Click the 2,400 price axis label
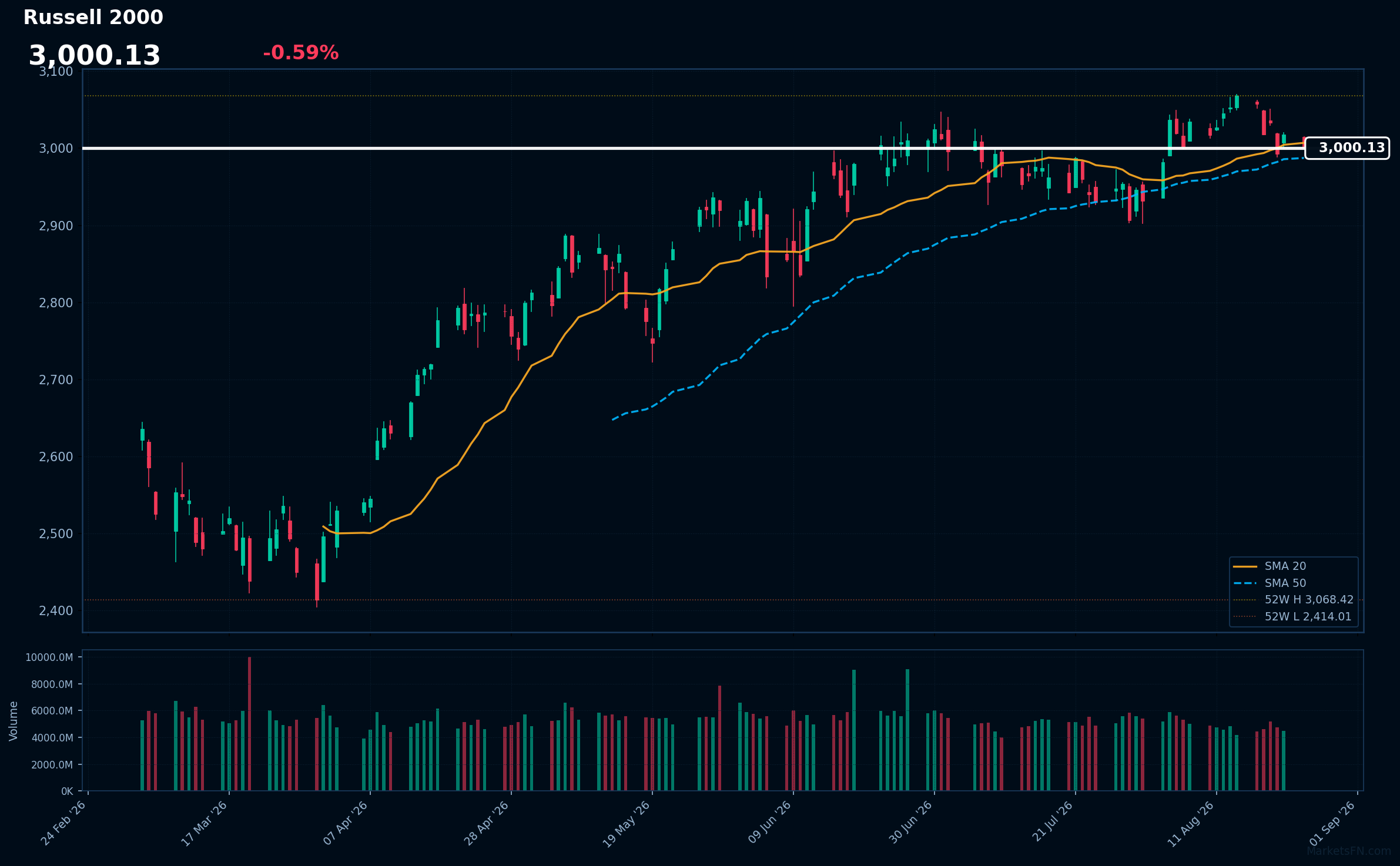 click(x=56, y=611)
